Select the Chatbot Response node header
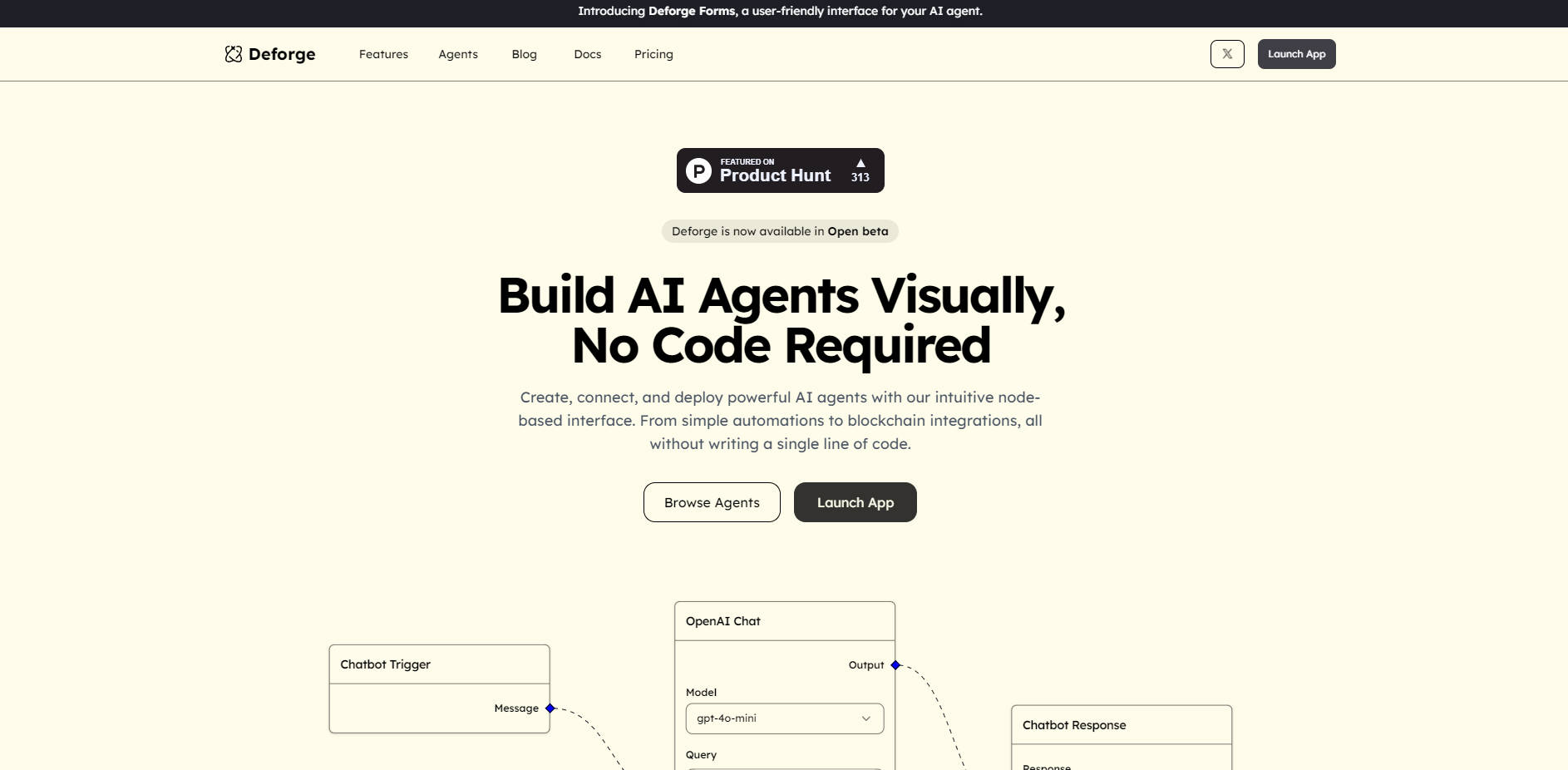This screenshot has width=1568, height=770. [1121, 725]
